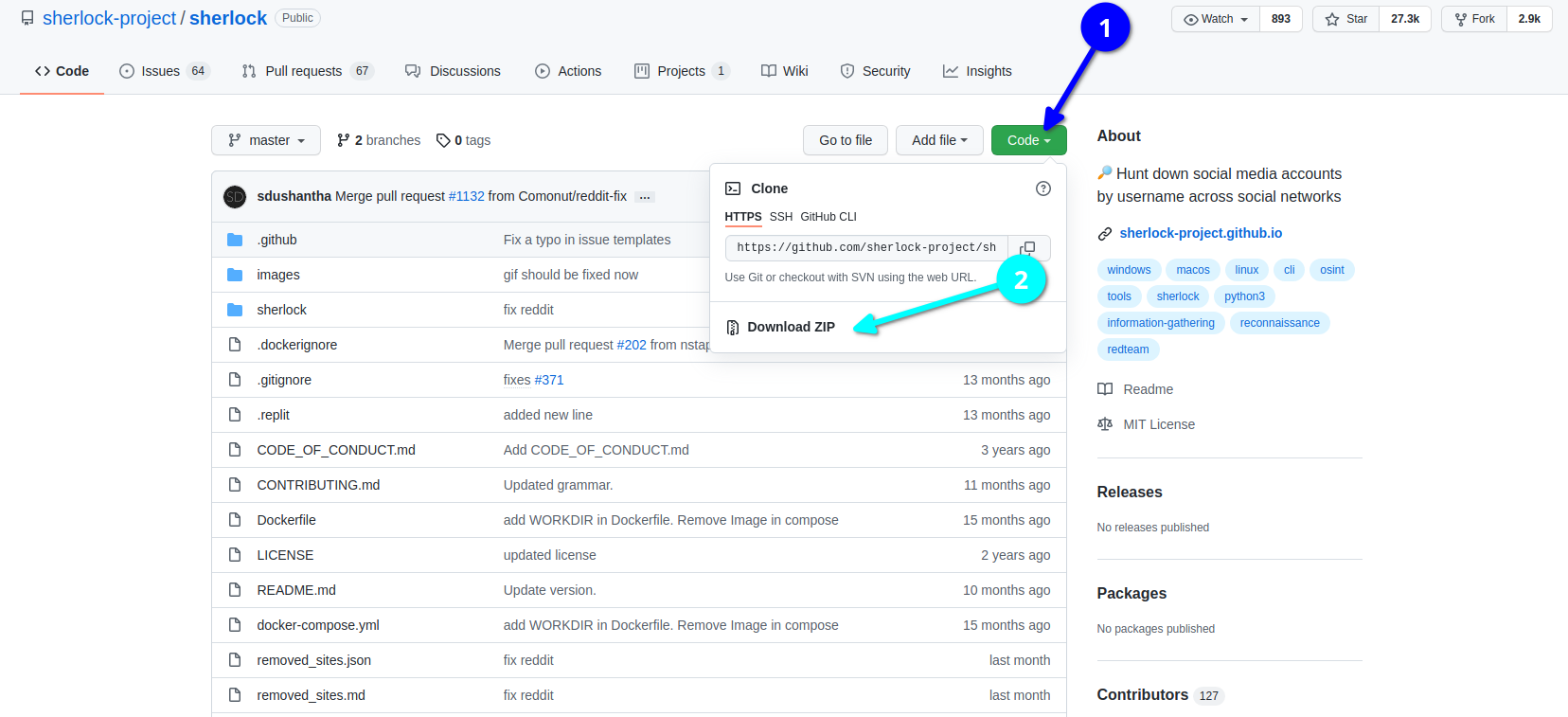Click file icon of LICENSE
This screenshot has height=717, width=1568.
pyautogui.click(x=235, y=555)
